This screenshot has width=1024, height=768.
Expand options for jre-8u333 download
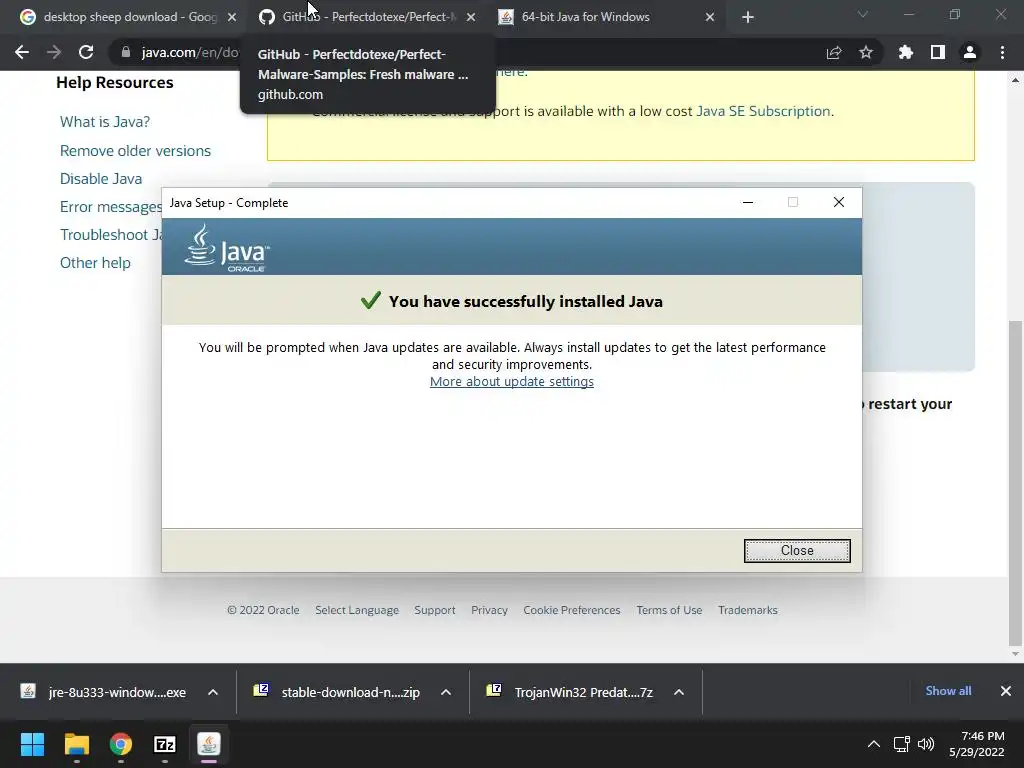(x=213, y=692)
